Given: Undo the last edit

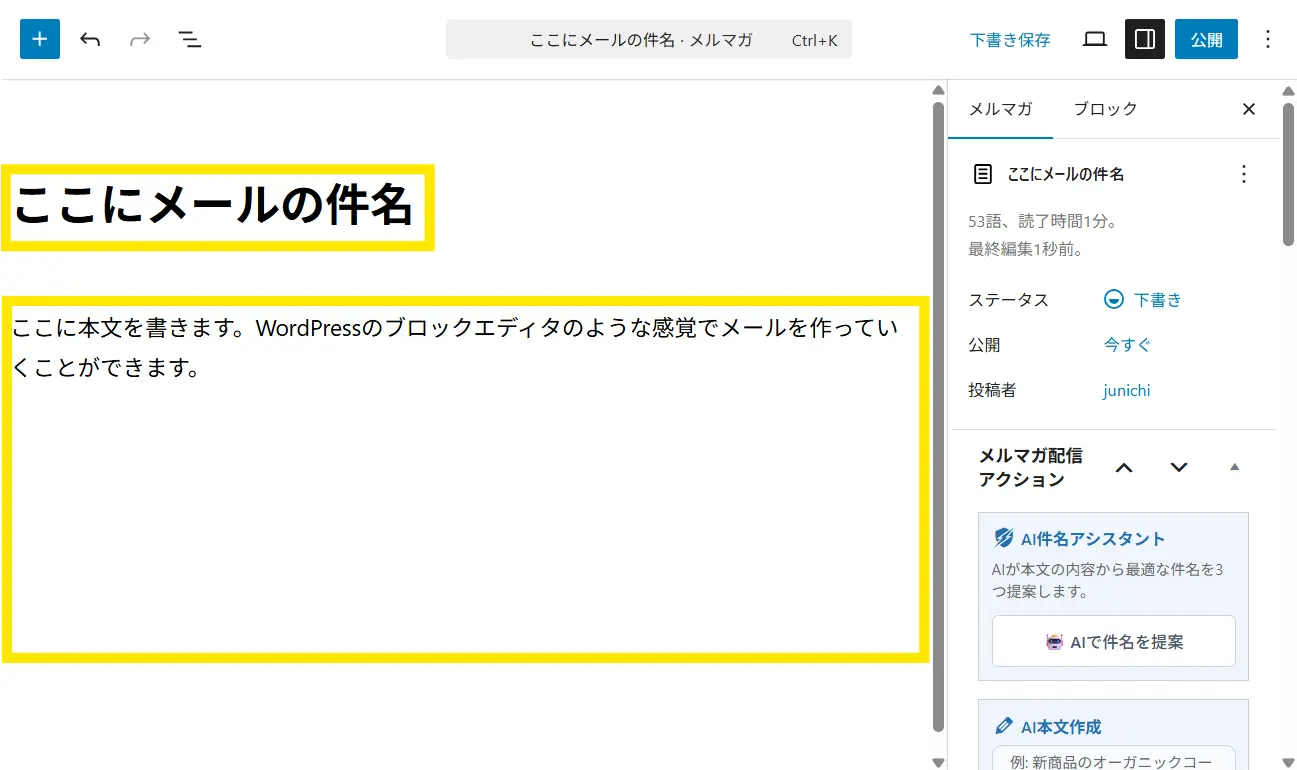Looking at the screenshot, I should tap(90, 39).
